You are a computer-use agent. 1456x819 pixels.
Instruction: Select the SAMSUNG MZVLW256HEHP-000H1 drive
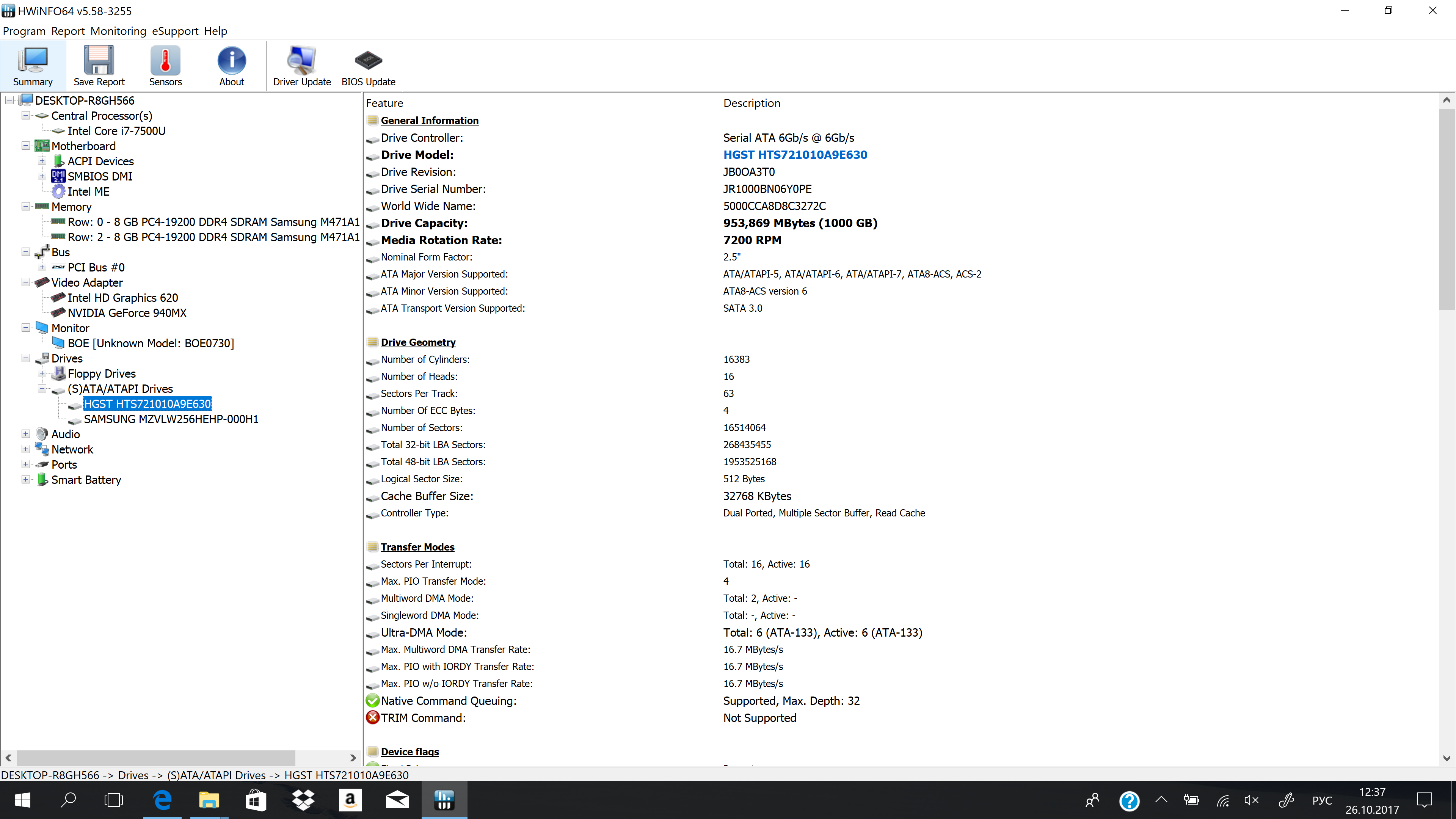pos(171,419)
